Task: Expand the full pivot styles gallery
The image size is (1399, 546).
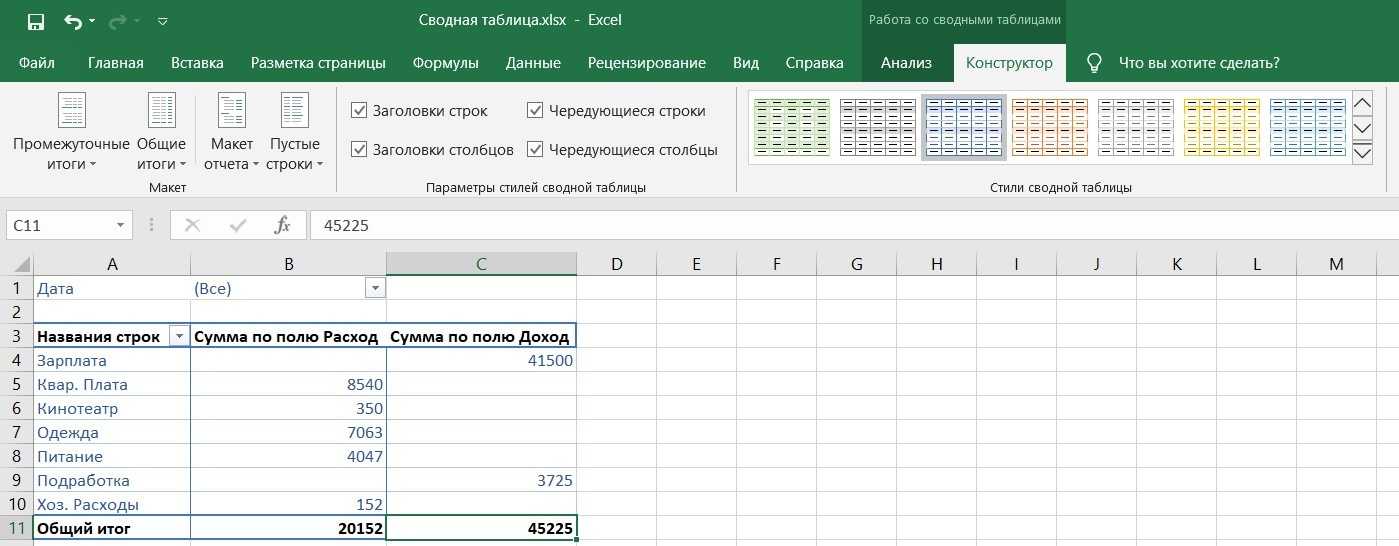Action: [x=1362, y=153]
